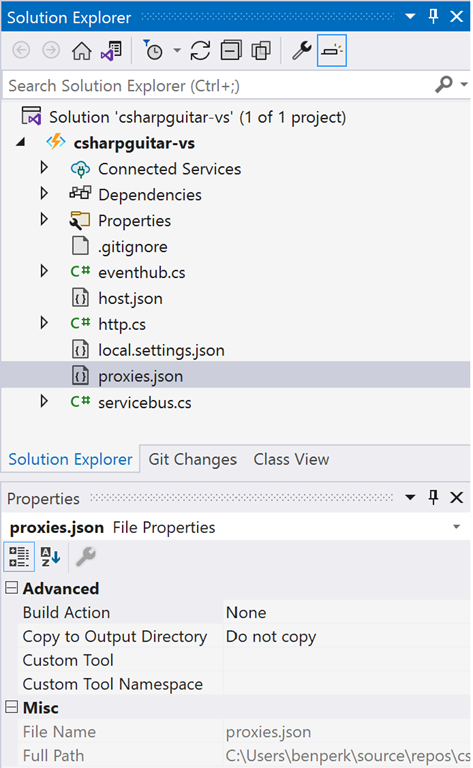Toggle Categorized view in Properties panel
The image size is (473, 768).
19,556
